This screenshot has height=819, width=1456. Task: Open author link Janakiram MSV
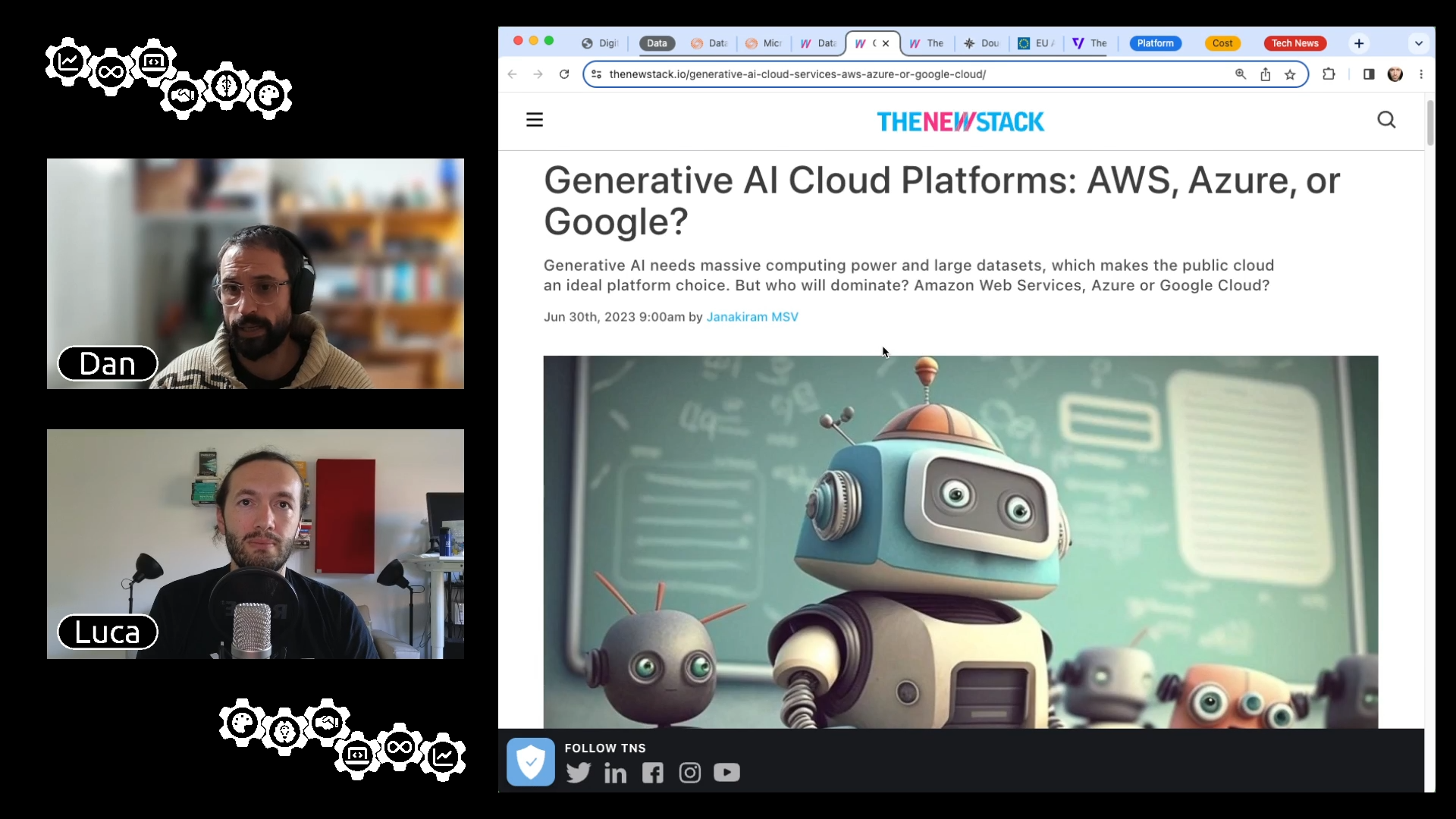[752, 317]
